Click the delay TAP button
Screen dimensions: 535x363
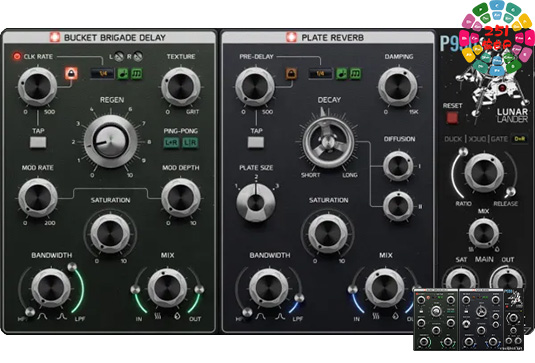point(38,142)
